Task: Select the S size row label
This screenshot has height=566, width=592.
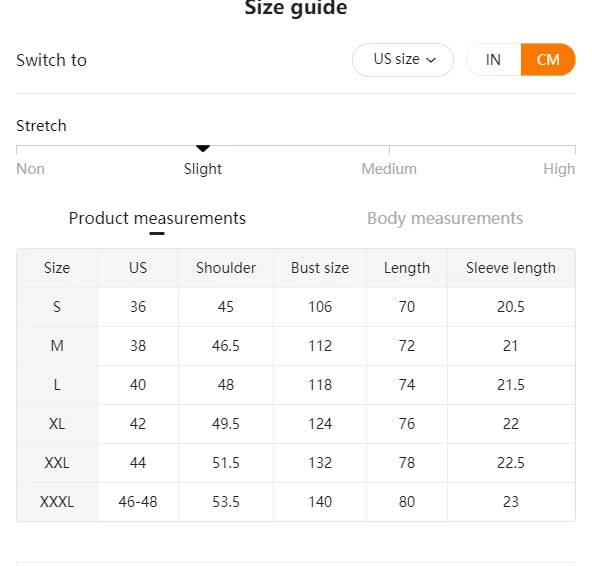Action: click(x=57, y=307)
